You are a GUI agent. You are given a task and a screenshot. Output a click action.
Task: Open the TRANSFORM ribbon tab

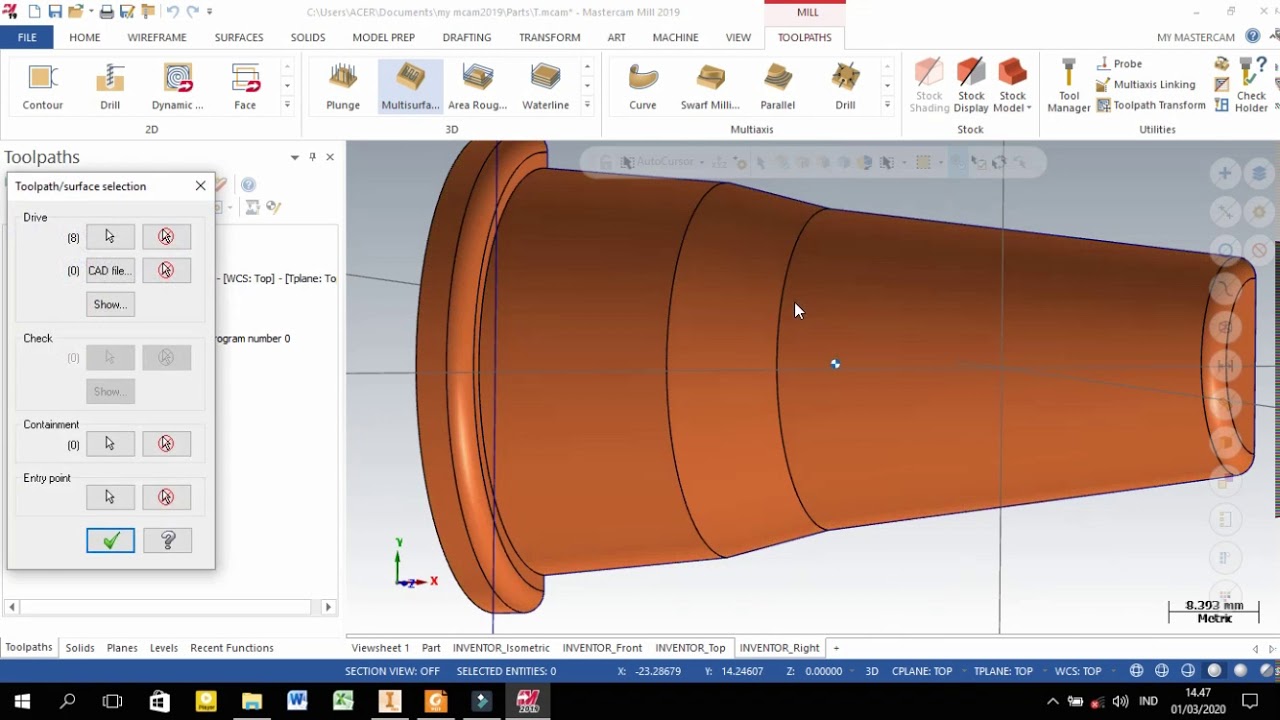(549, 37)
